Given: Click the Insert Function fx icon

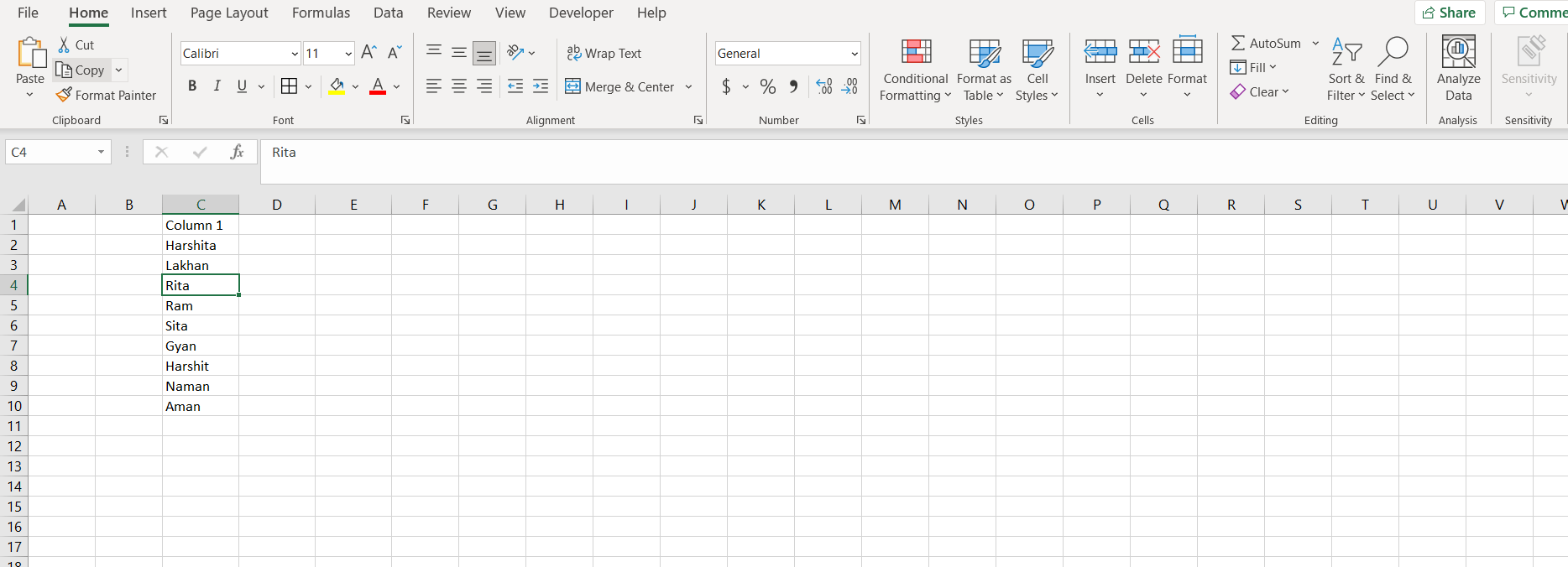Looking at the screenshot, I should [237, 152].
